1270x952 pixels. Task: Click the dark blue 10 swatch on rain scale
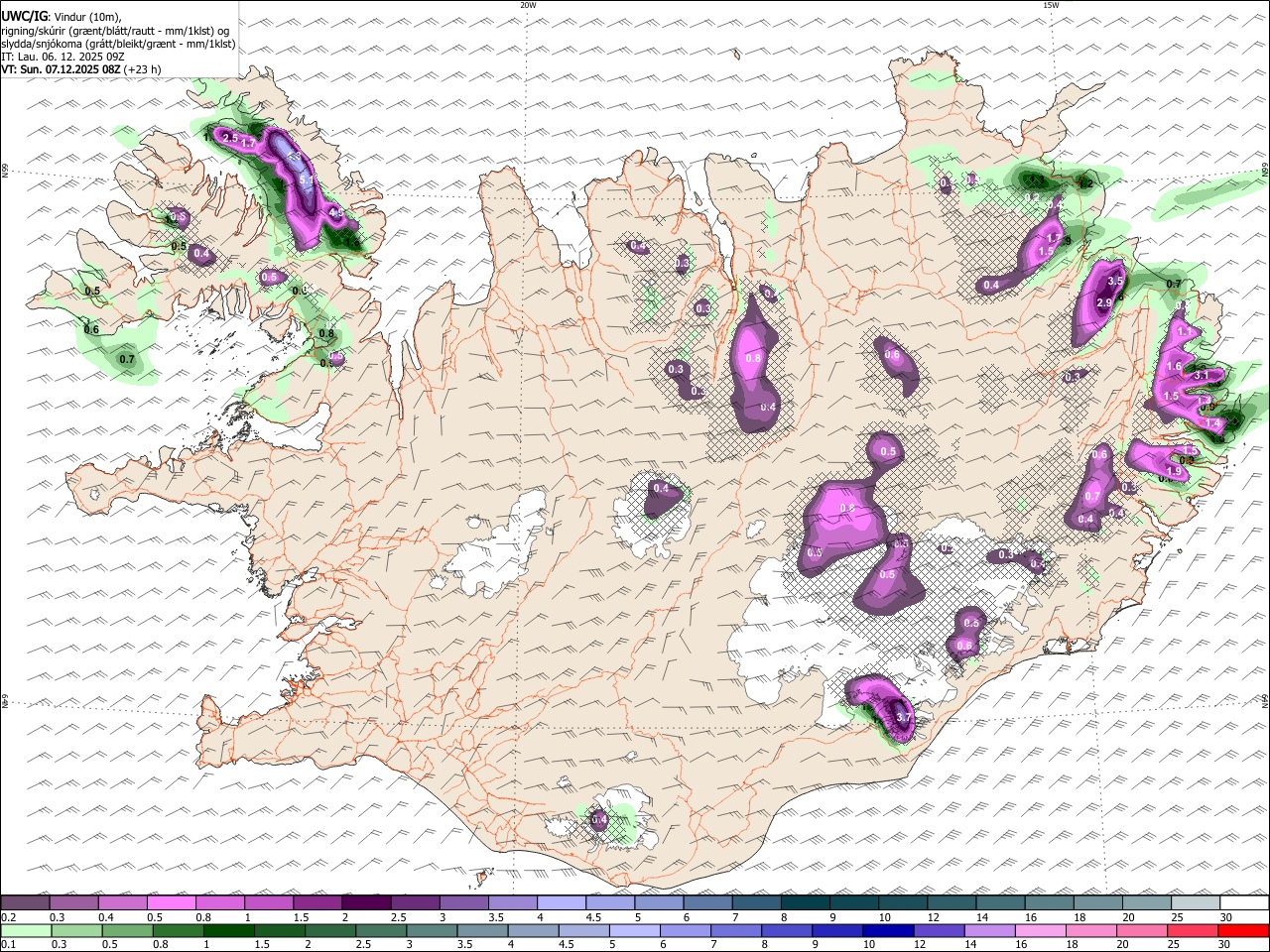[888, 931]
